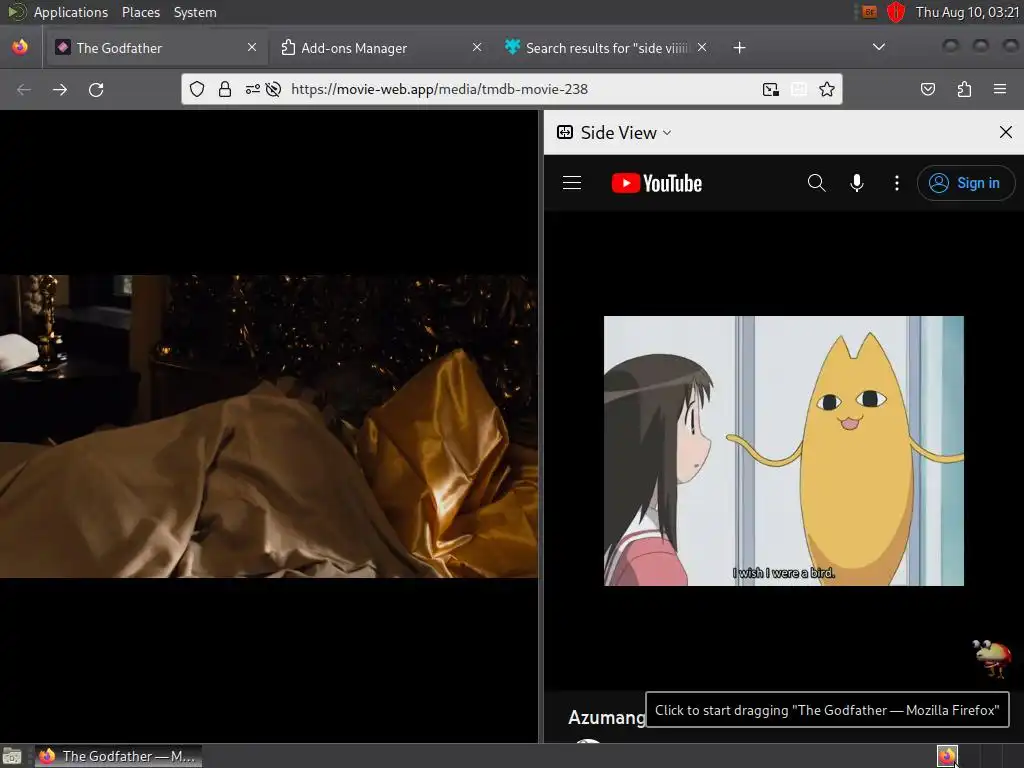The image size is (1024, 768).
Task: Close The Godfather tab
Action: point(251,47)
